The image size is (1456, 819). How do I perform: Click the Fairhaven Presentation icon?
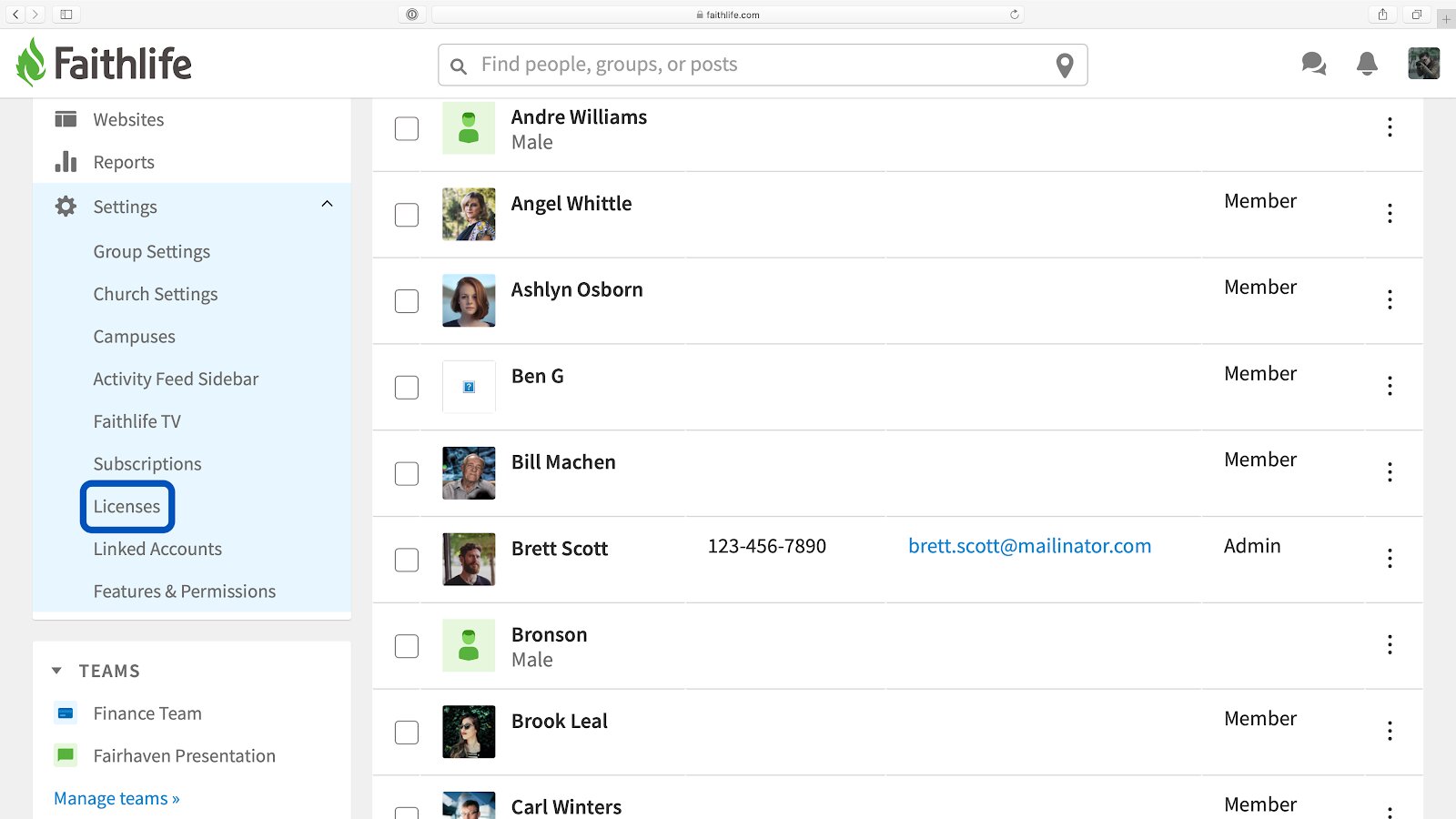[66, 755]
